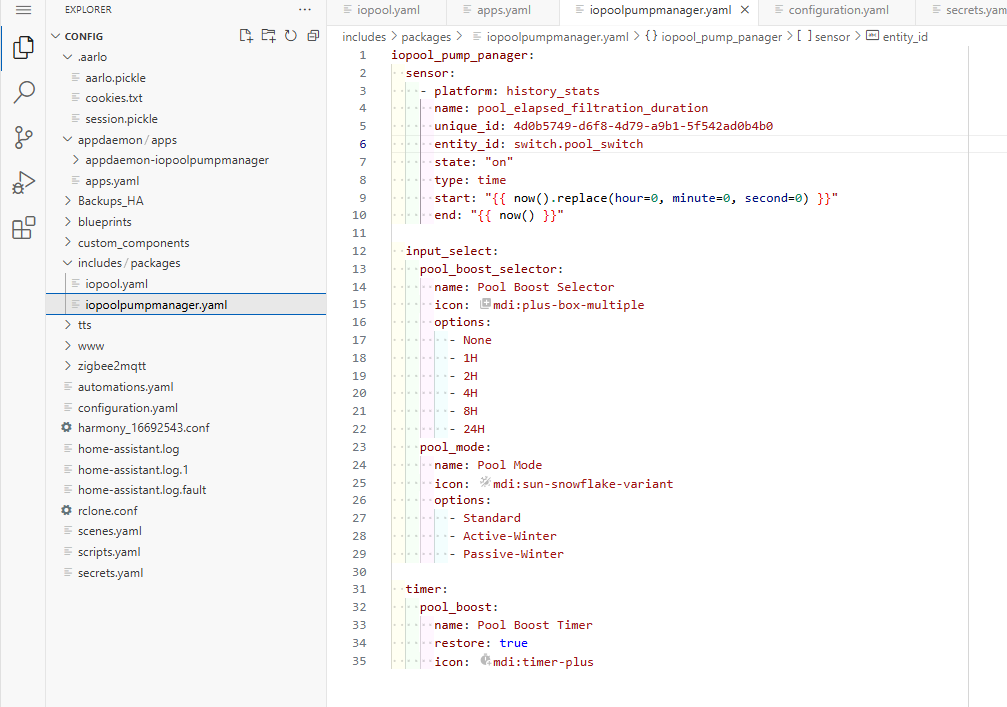This screenshot has height=707, width=1007.
Task: Click the EXPLORER panel title
Action: 88,10
